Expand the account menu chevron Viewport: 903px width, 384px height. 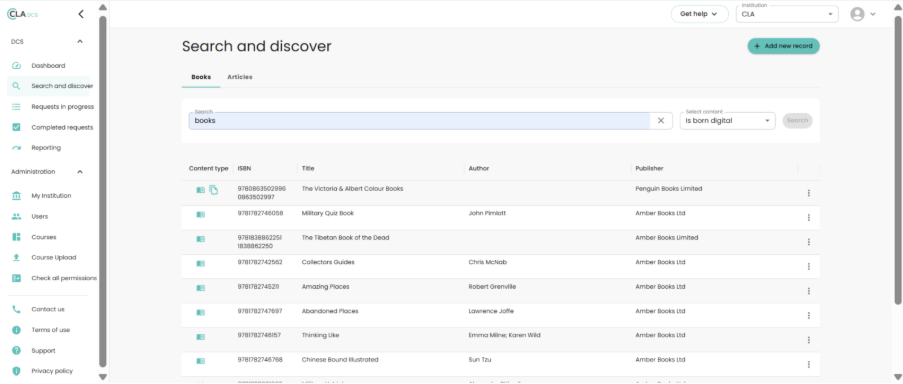(x=873, y=14)
